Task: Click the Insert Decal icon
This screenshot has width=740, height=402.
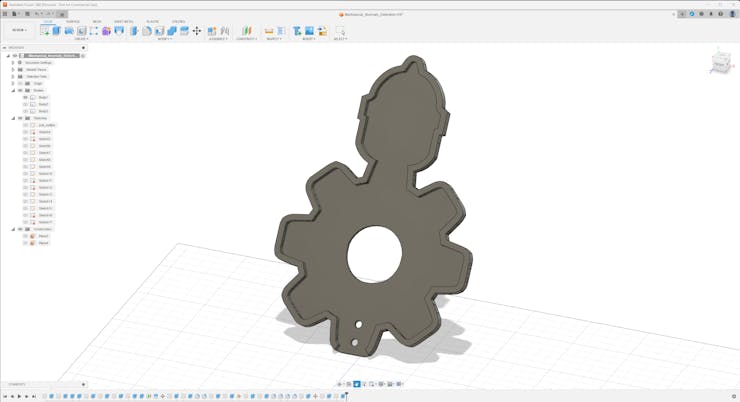Action: coord(309,31)
